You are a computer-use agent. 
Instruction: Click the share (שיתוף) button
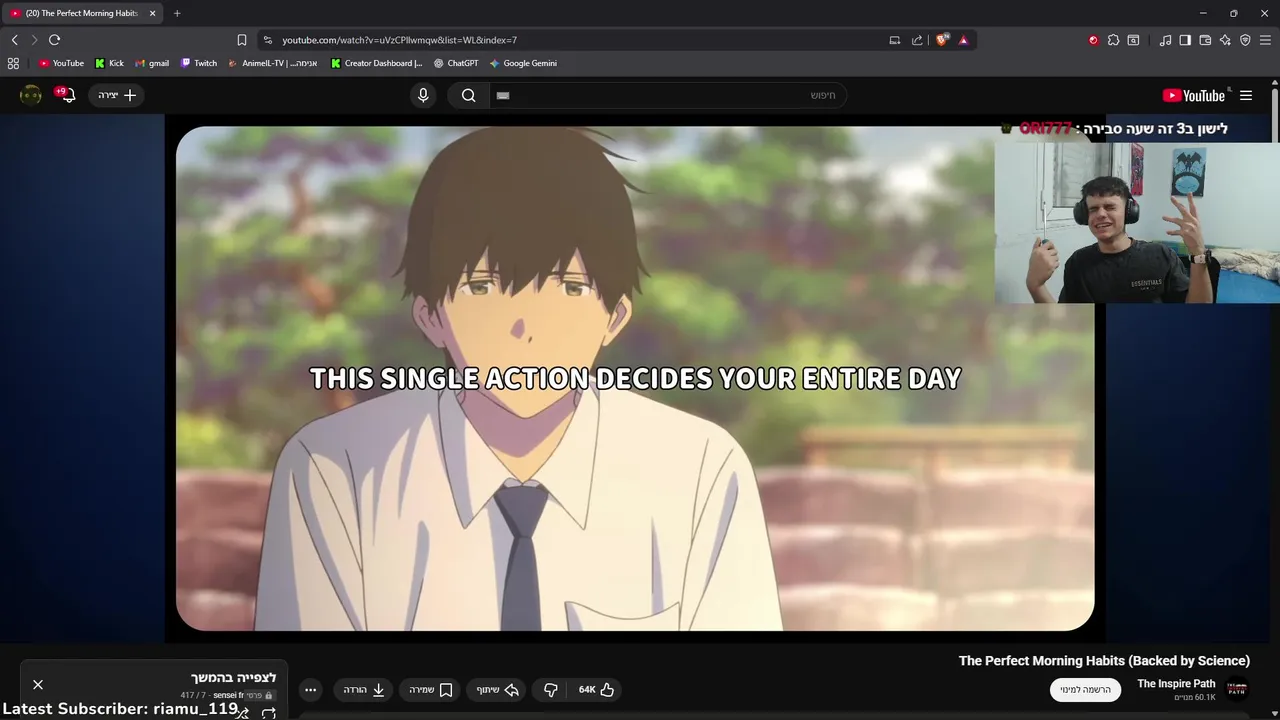[497, 690]
